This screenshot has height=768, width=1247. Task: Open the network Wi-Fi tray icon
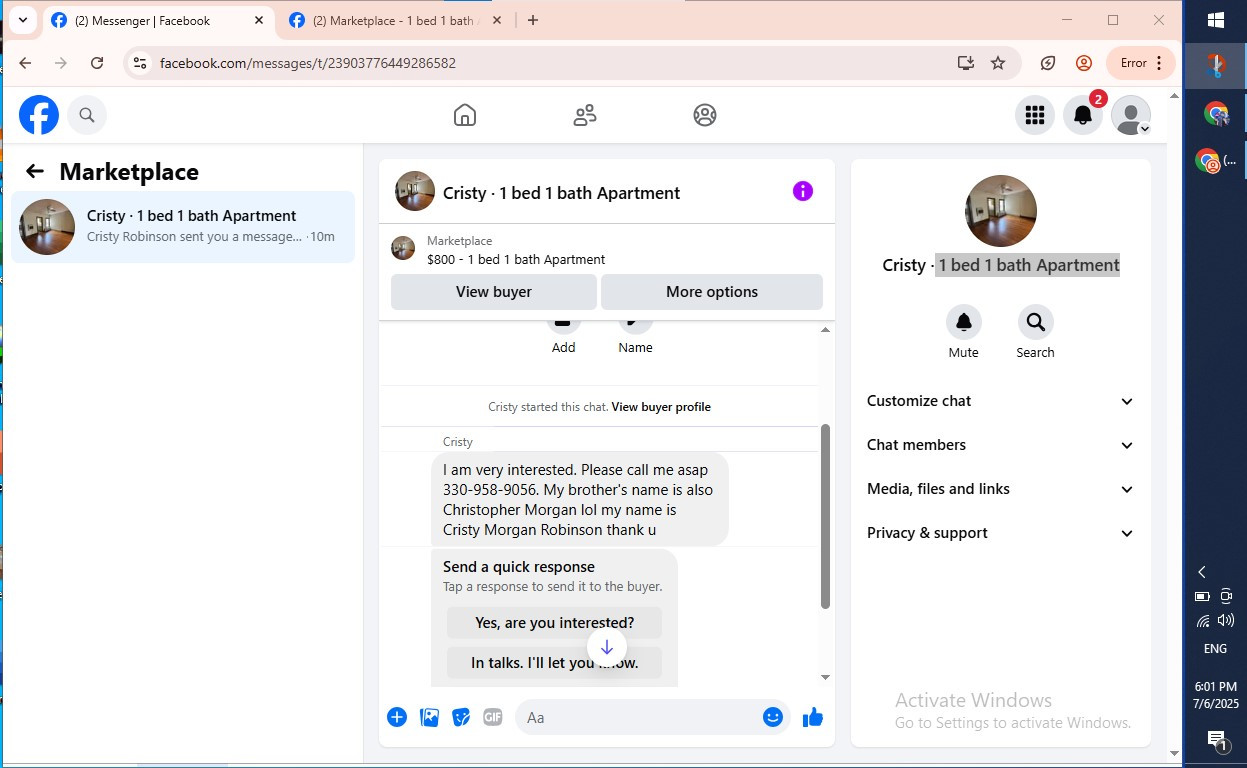tap(1203, 621)
